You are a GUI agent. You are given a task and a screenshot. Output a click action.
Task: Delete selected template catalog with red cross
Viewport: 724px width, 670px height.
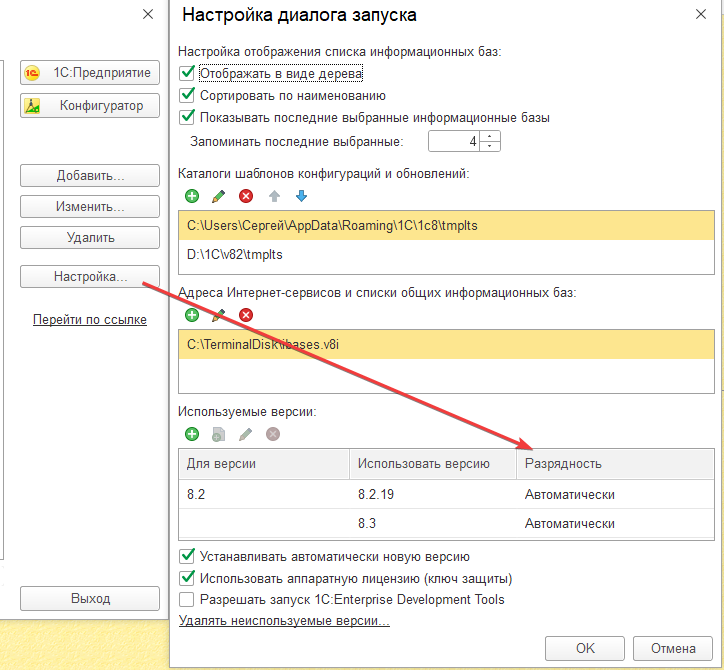tap(246, 196)
